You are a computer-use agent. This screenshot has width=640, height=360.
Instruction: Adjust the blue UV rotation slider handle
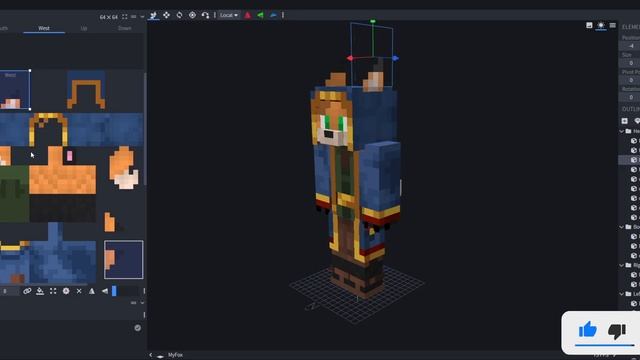[114, 291]
